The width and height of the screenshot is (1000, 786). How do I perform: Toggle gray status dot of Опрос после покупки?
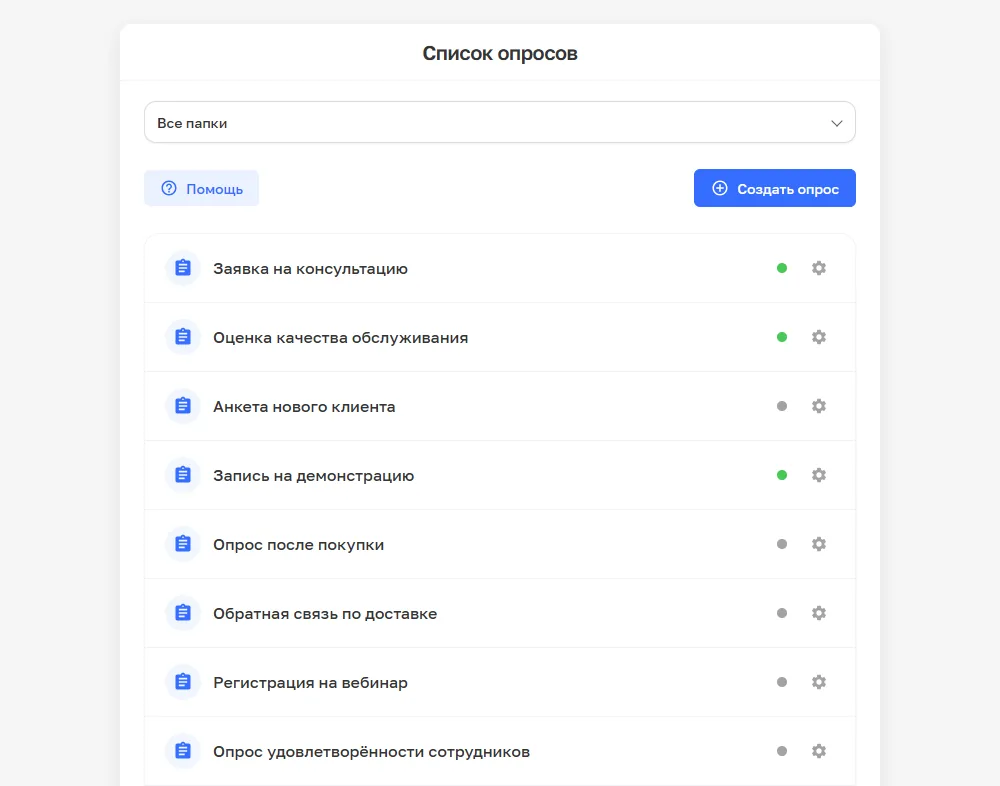pyautogui.click(x=782, y=544)
